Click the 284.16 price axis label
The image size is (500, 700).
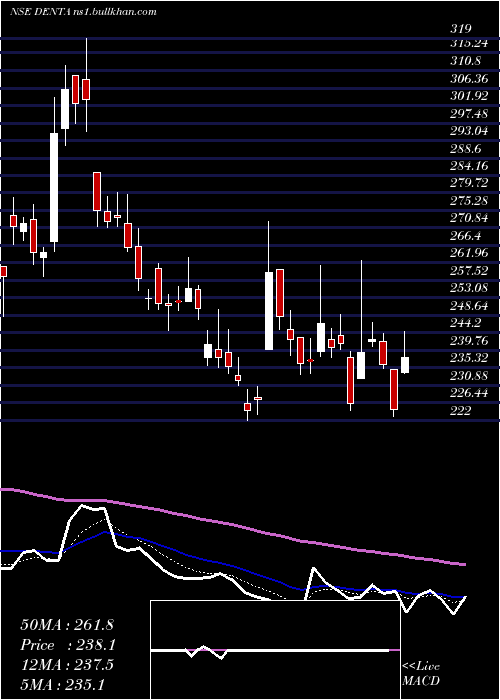point(469,166)
